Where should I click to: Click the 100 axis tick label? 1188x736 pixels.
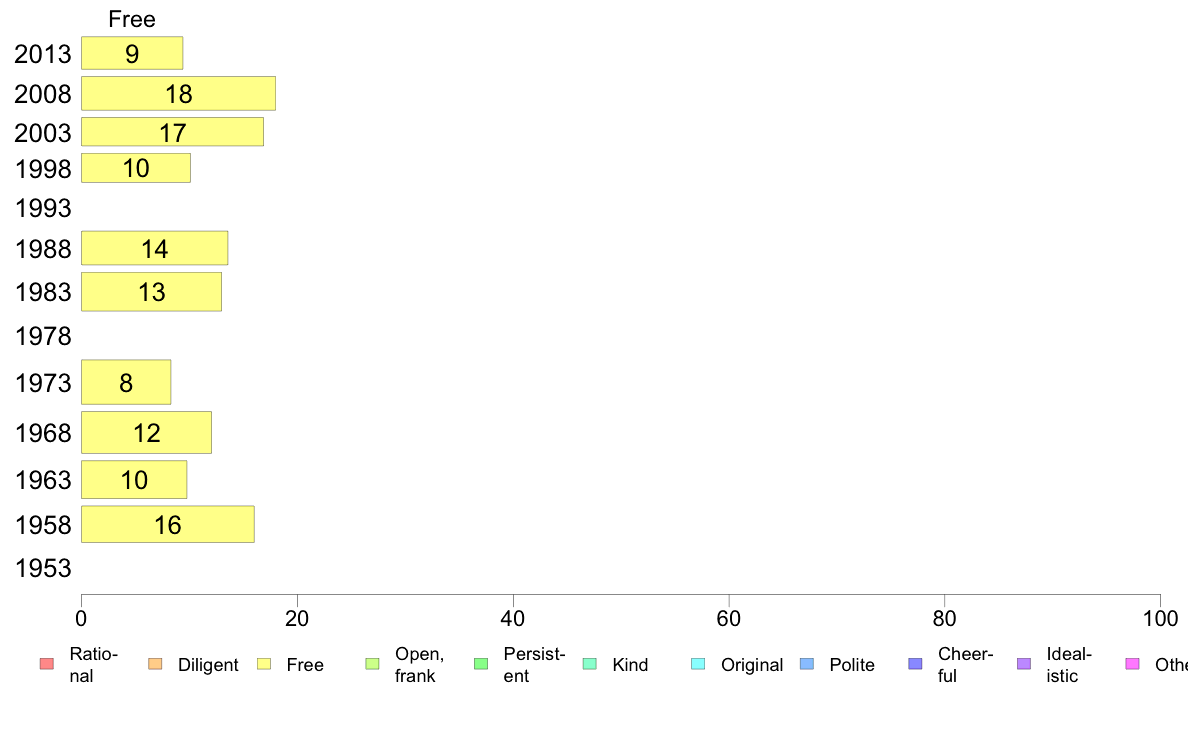(x=1160, y=619)
